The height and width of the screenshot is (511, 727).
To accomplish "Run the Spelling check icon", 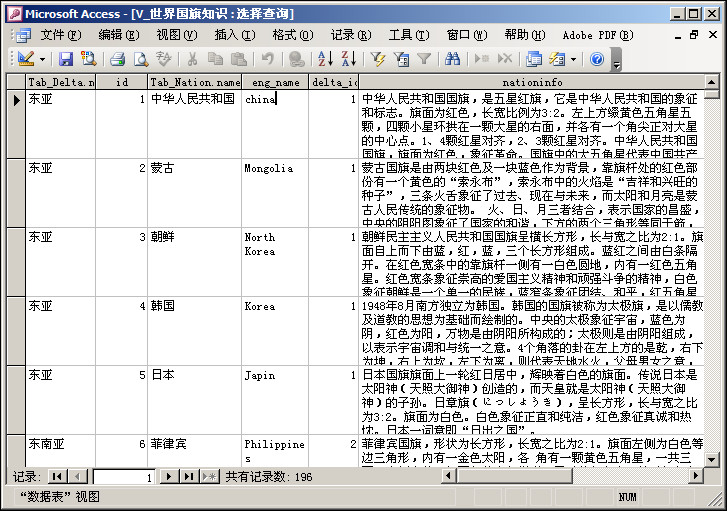I will [x=163, y=59].
